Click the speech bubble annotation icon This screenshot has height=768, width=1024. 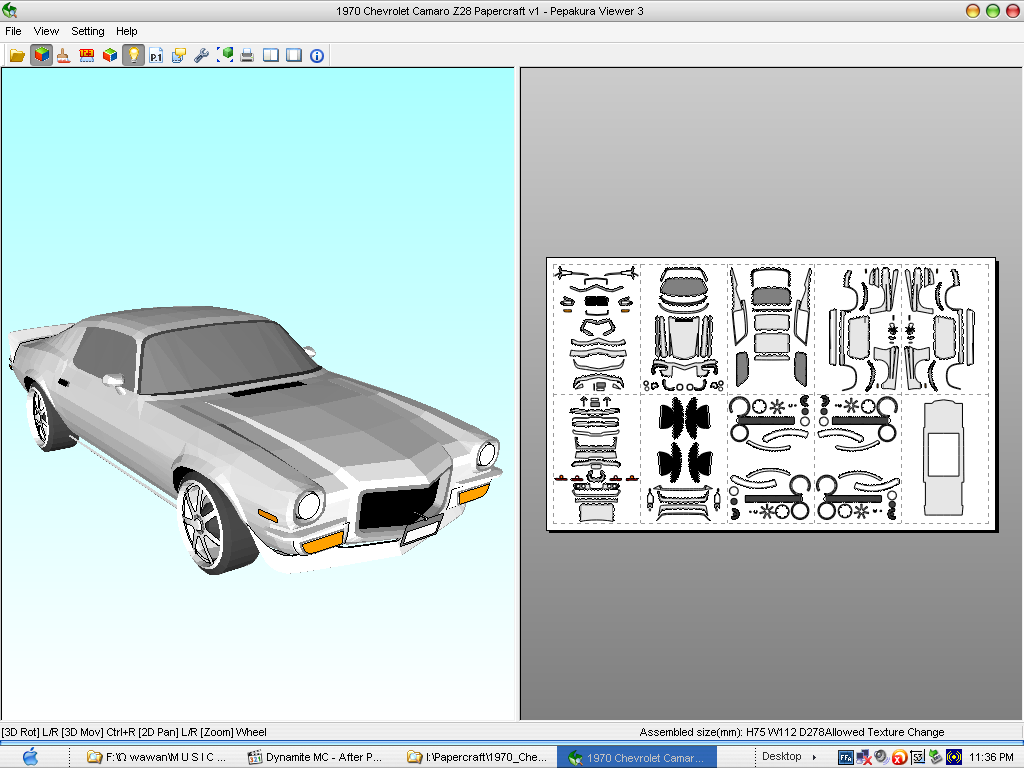[179, 56]
